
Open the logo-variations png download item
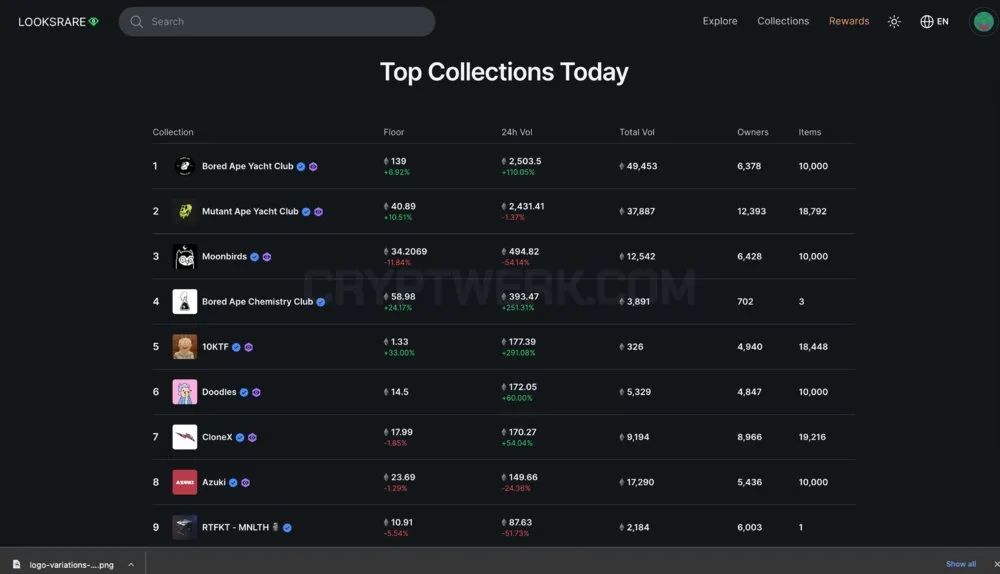(x=64, y=564)
